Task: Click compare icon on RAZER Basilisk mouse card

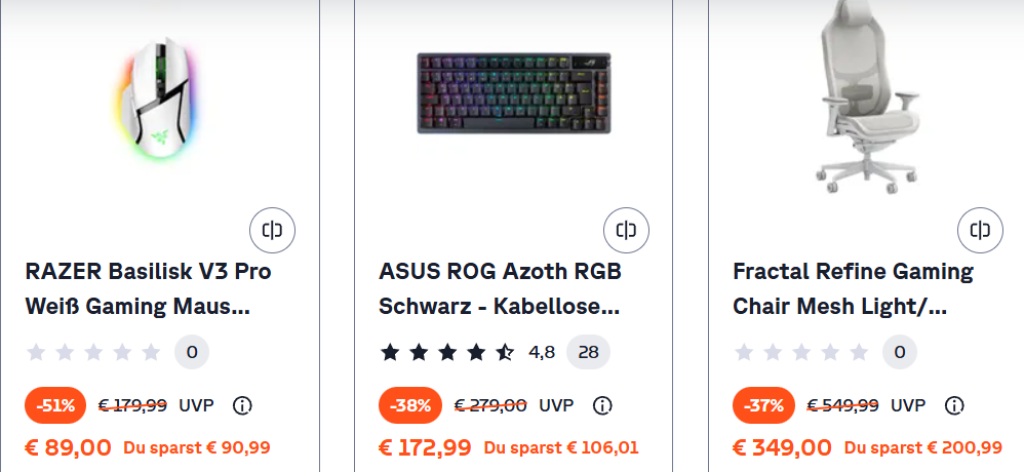Action: pos(271,231)
